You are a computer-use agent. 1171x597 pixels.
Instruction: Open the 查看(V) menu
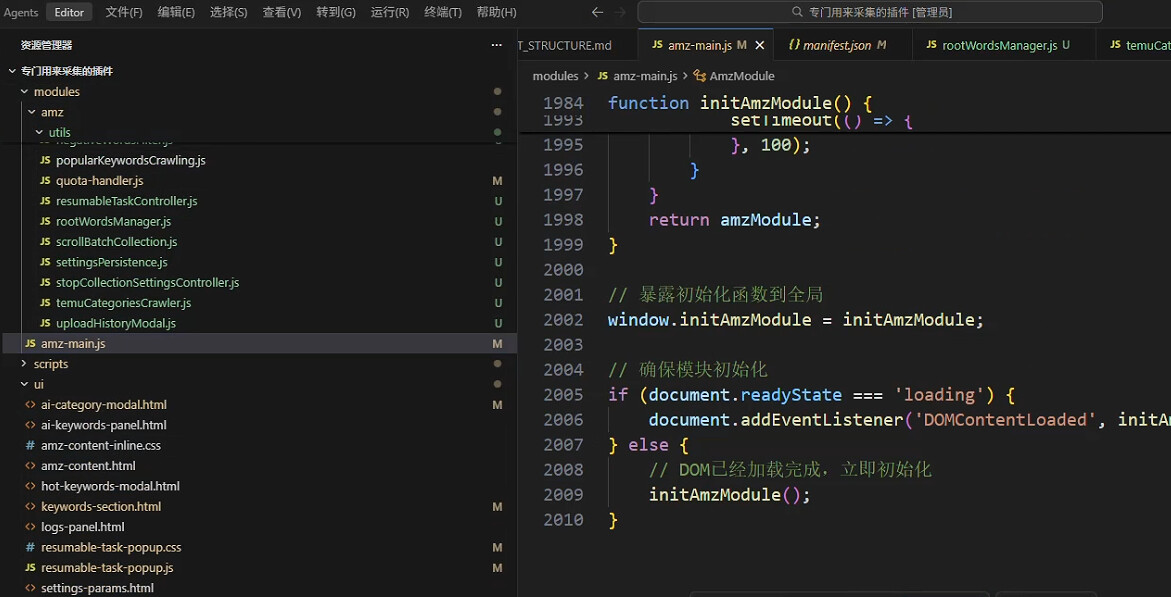[282, 12]
